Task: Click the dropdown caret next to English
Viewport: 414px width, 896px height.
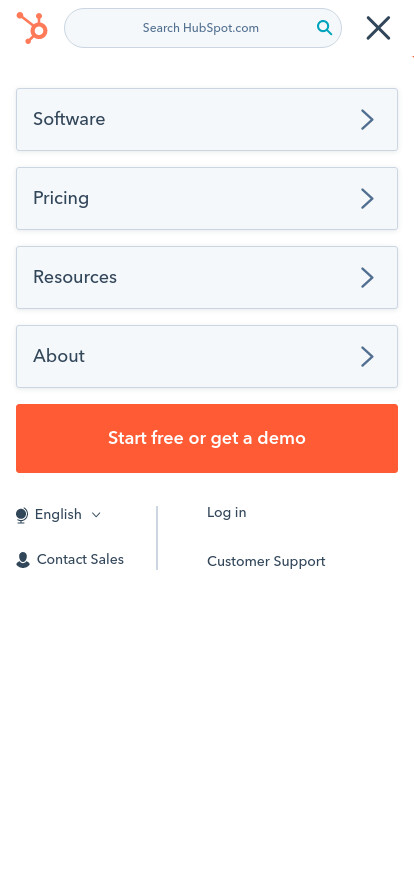Action: (96, 515)
